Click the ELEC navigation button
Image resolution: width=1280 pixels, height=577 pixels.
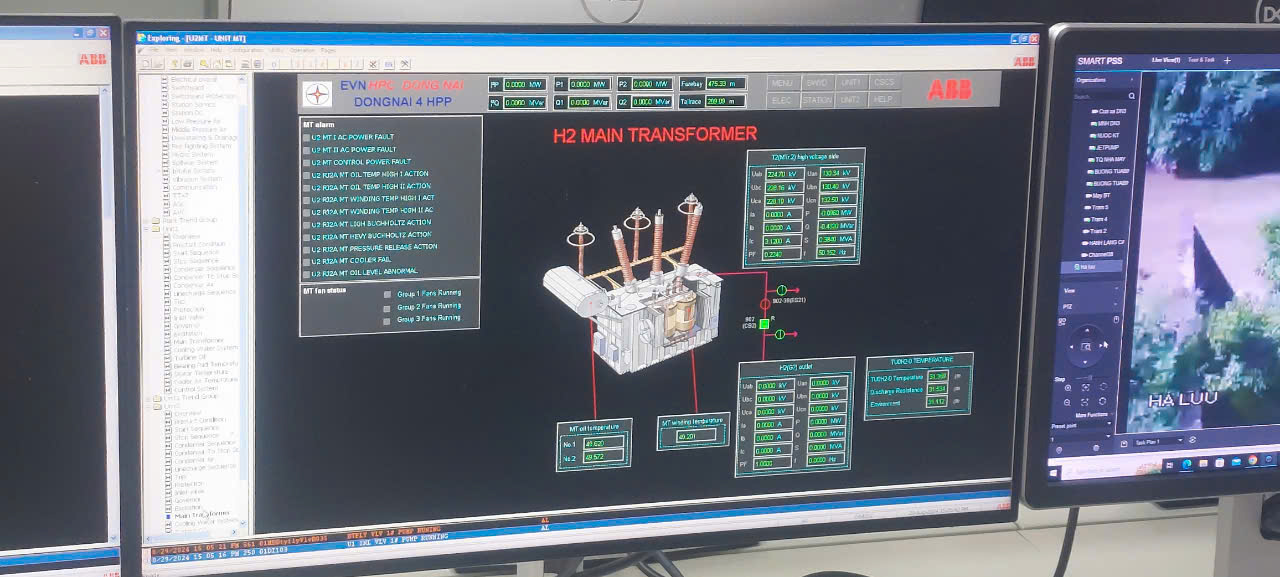[782, 100]
